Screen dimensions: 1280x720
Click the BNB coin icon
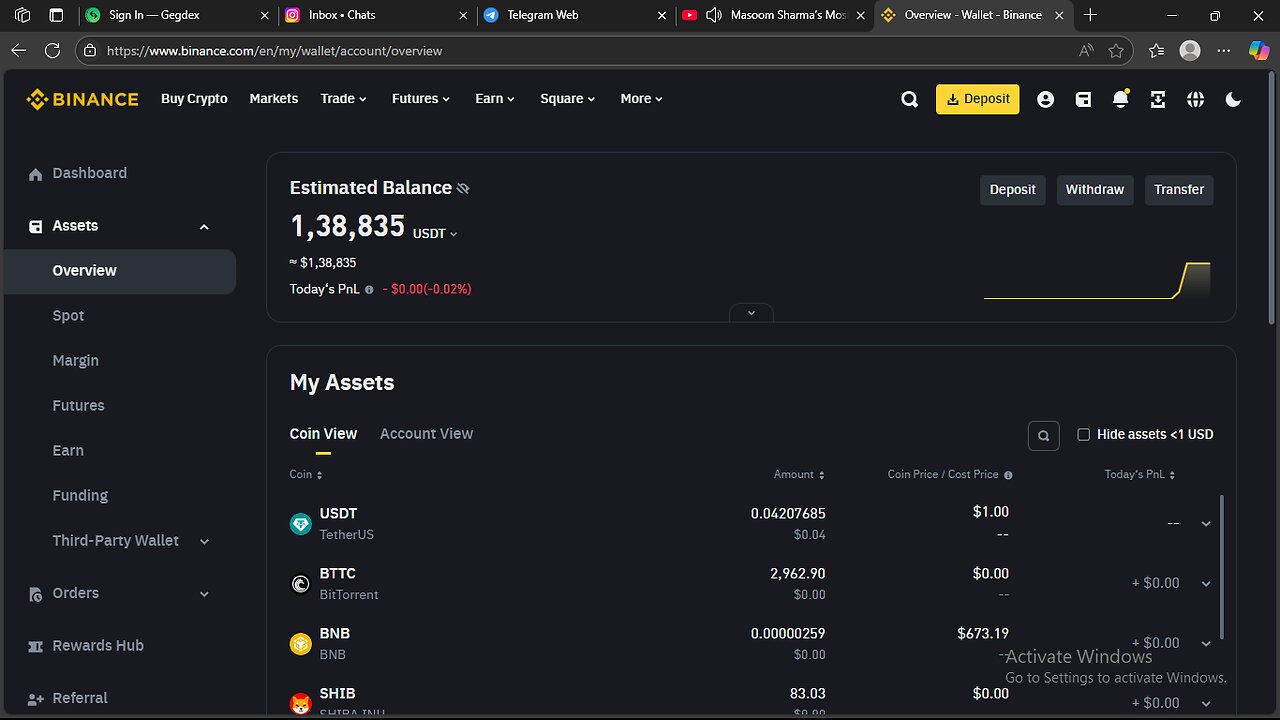tap(300, 643)
